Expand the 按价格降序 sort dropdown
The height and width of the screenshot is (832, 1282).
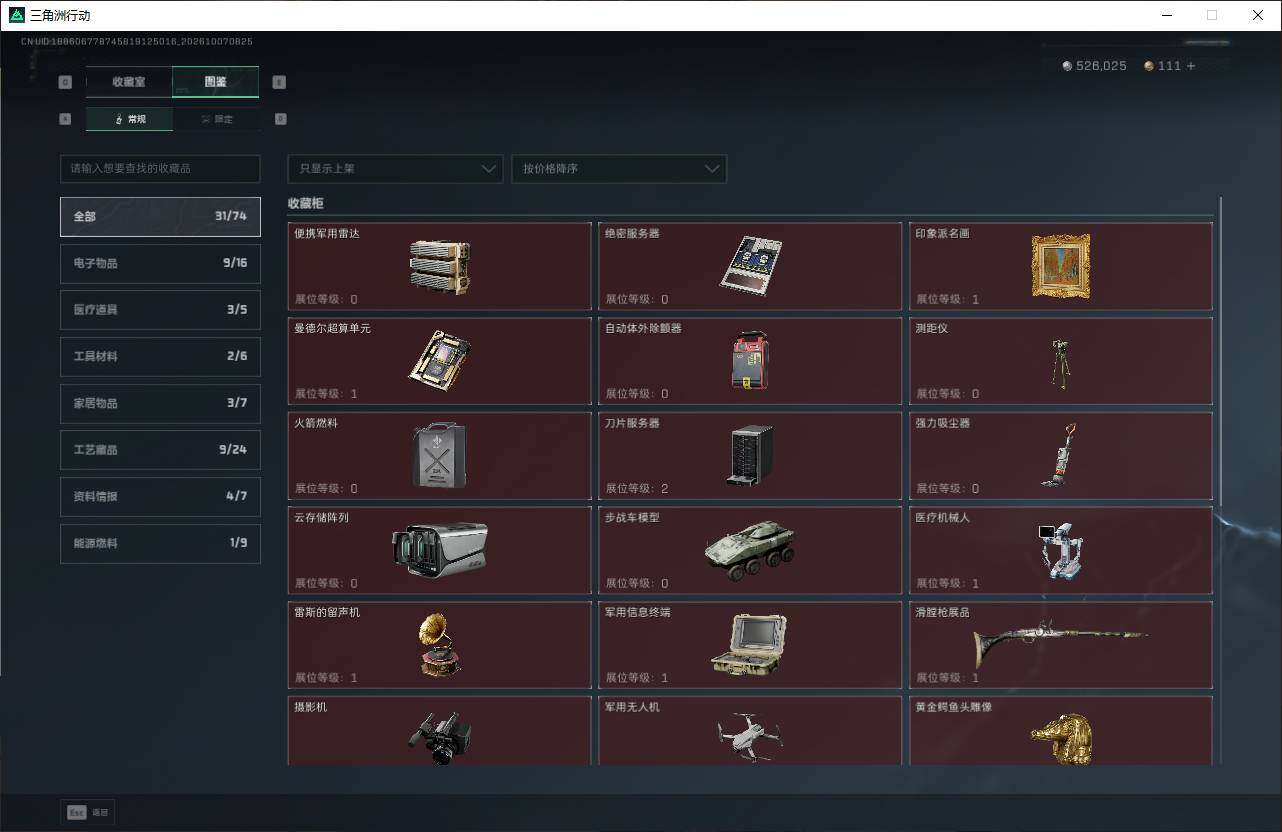(x=619, y=169)
